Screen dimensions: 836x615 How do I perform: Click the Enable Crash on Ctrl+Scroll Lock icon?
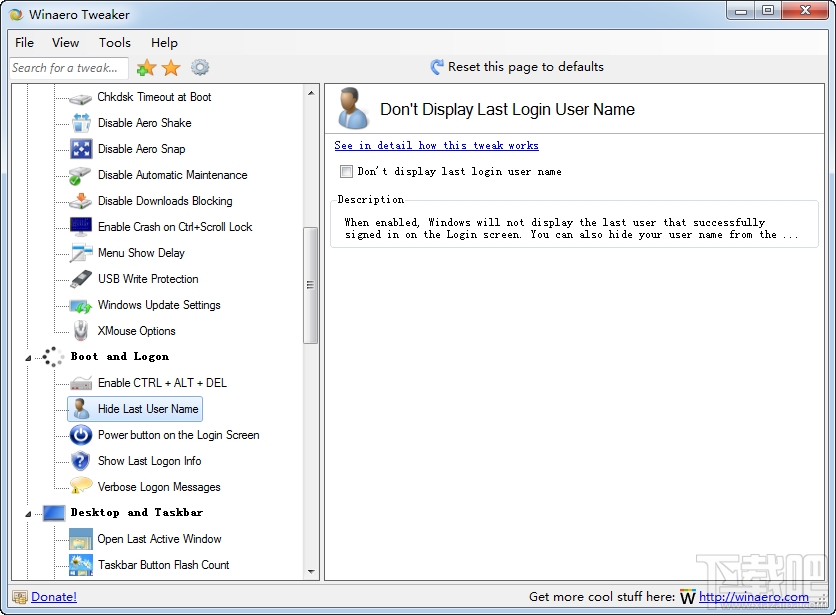81,227
